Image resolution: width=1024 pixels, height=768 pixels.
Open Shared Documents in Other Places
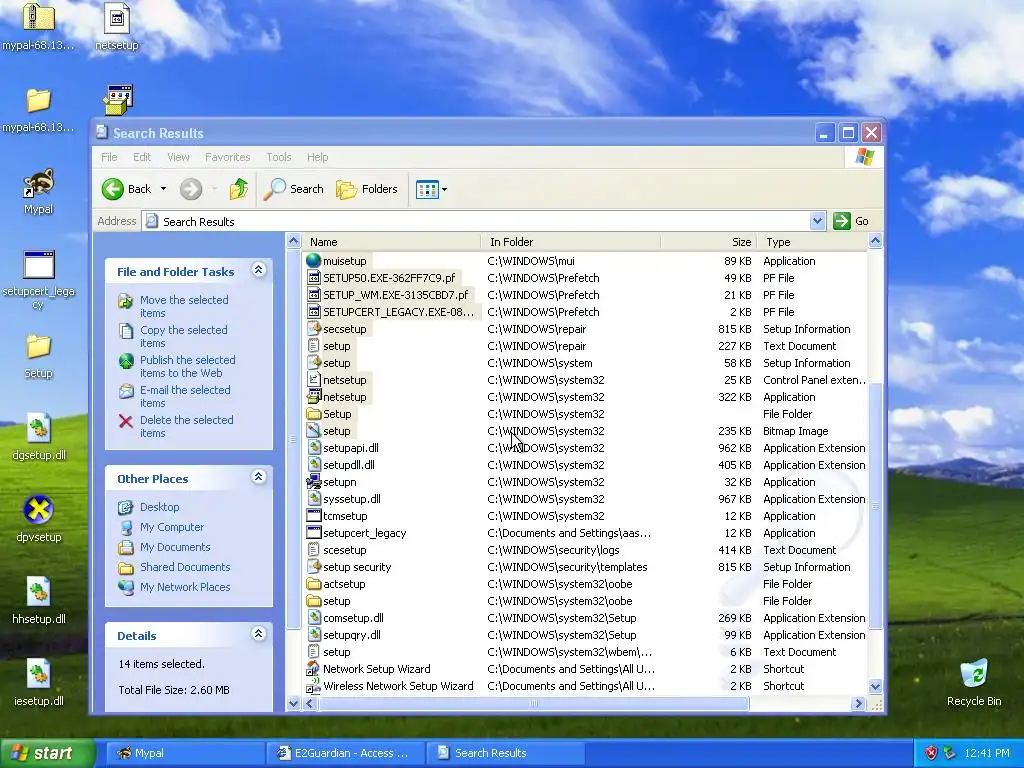point(185,568)
